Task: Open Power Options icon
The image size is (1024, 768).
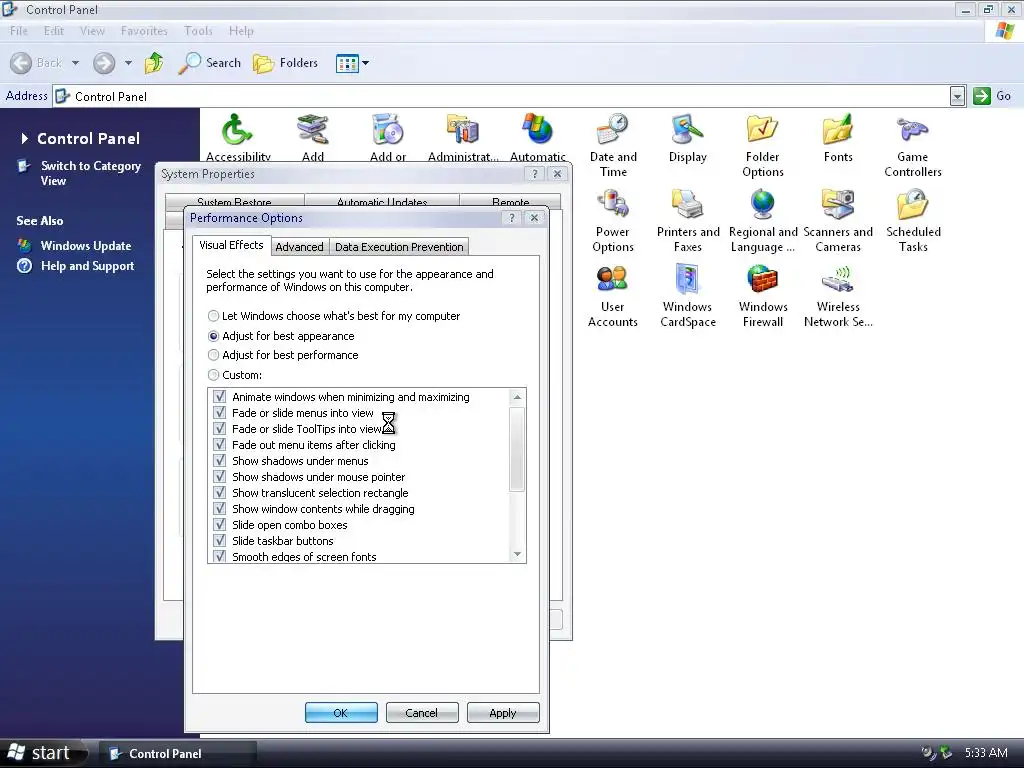Action: [x=613, y=204]
